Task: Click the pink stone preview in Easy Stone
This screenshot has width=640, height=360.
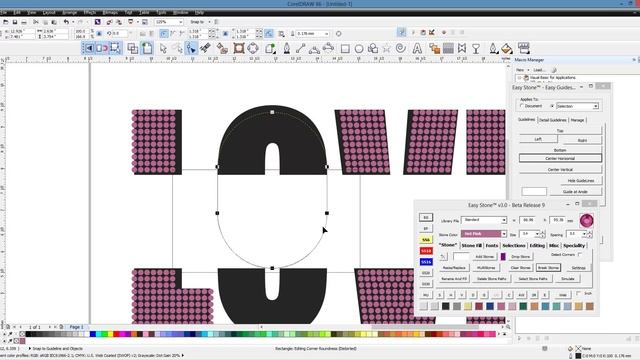Action: click(x=587, y=220)
